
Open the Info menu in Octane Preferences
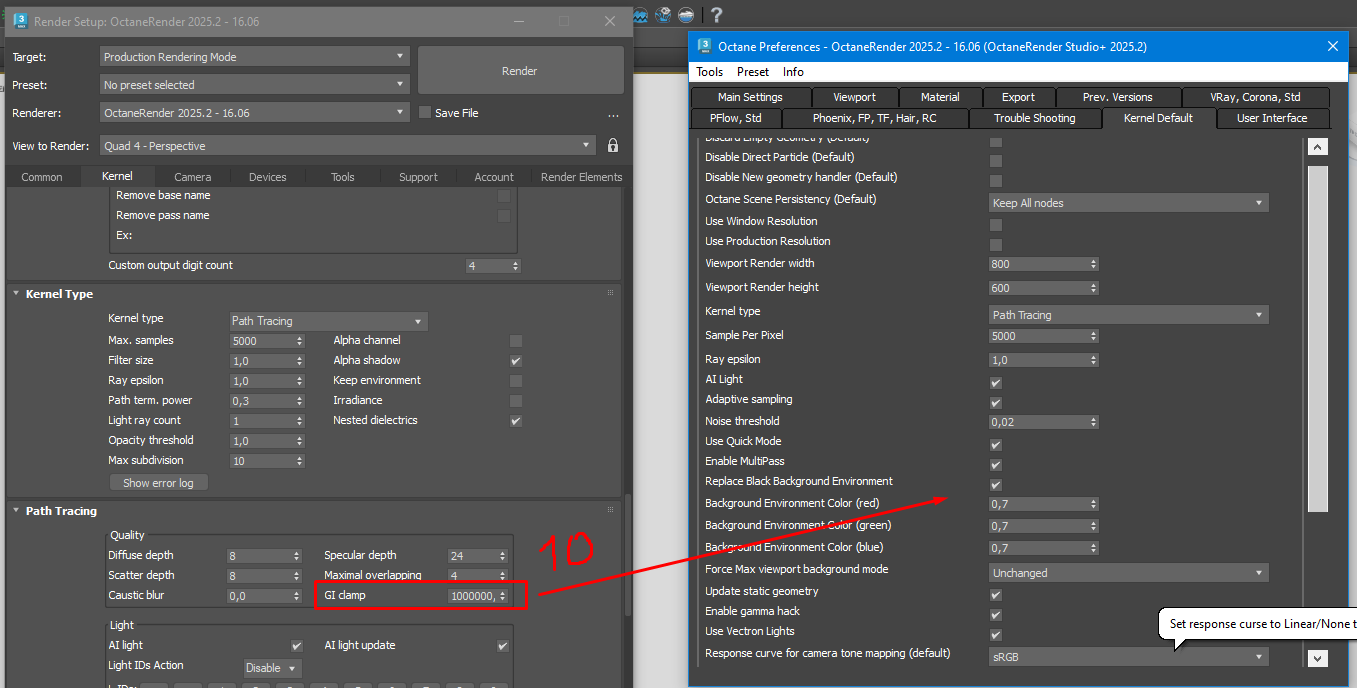pos(793,72)
